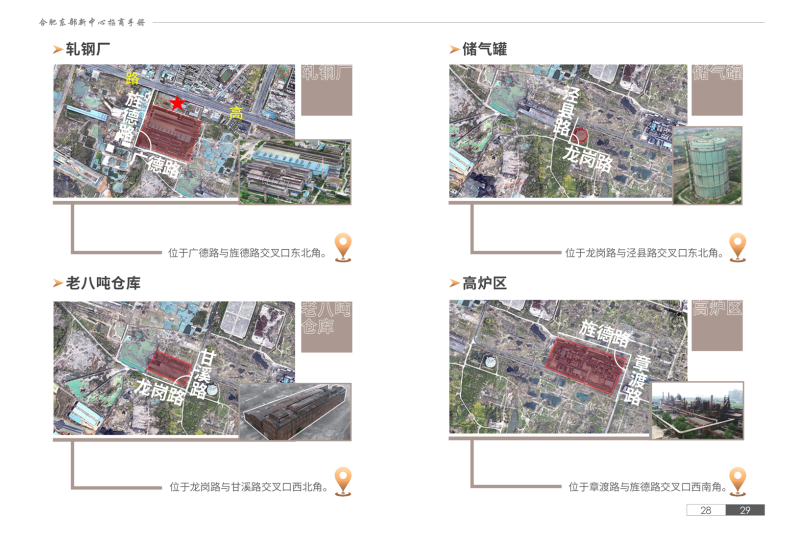Image resolution: width=800 pixels, height=538 pixels.
Task: Open the blast furnace photo thumbnail
Action: [x=697, y=410]
